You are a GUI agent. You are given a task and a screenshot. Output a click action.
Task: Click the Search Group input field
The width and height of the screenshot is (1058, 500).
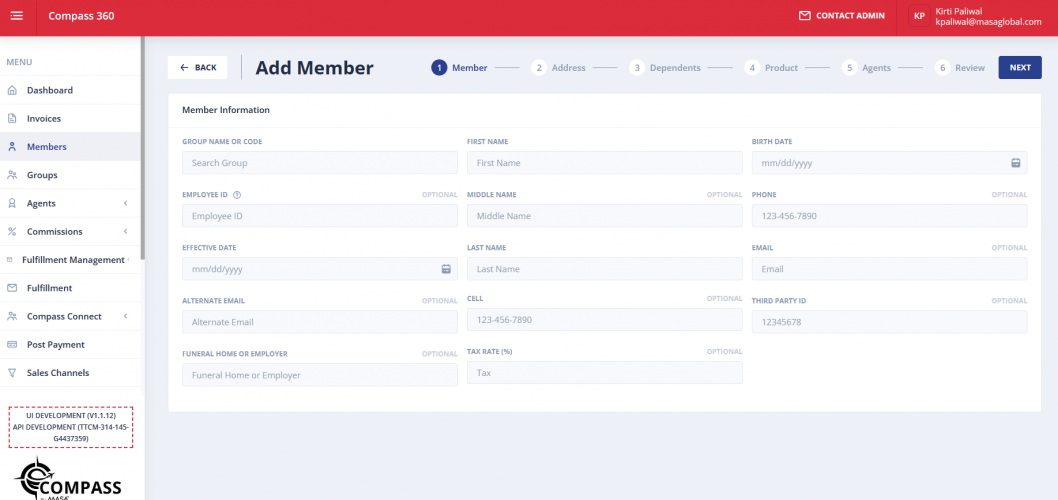coord(319,163)
